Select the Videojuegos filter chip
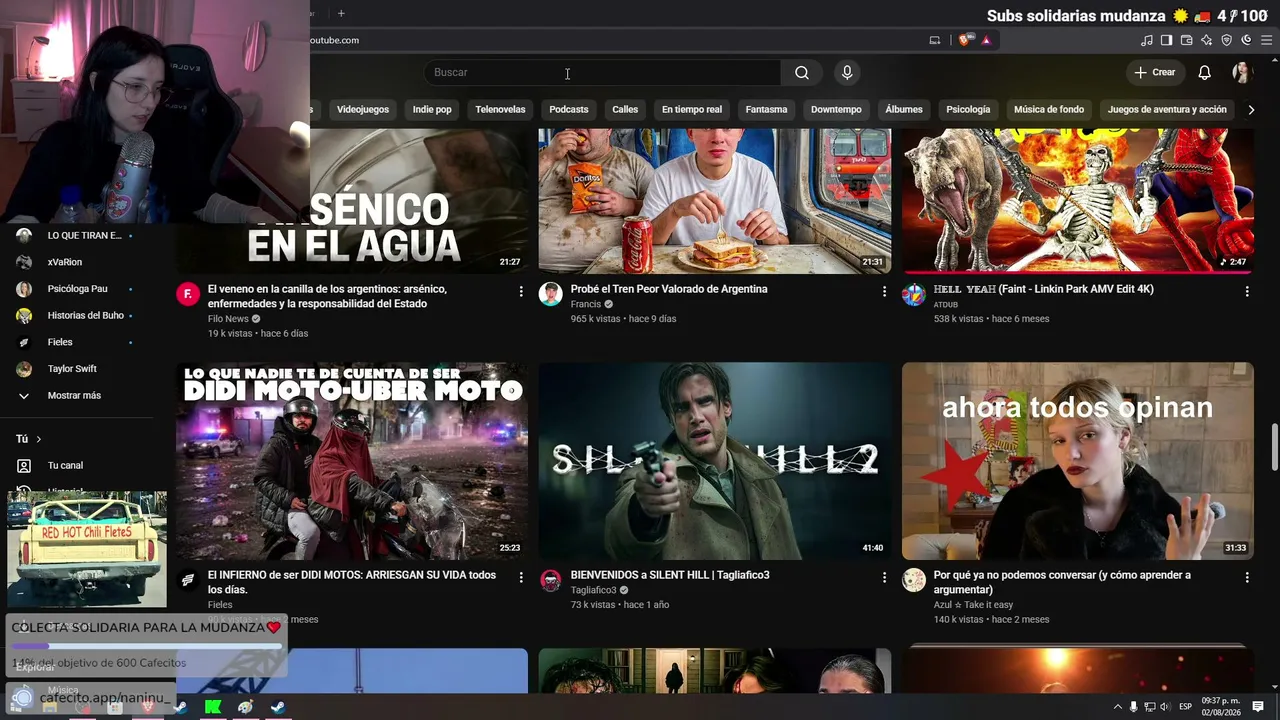The width and height of the screenshot is (1280, 720). (363, 110)
